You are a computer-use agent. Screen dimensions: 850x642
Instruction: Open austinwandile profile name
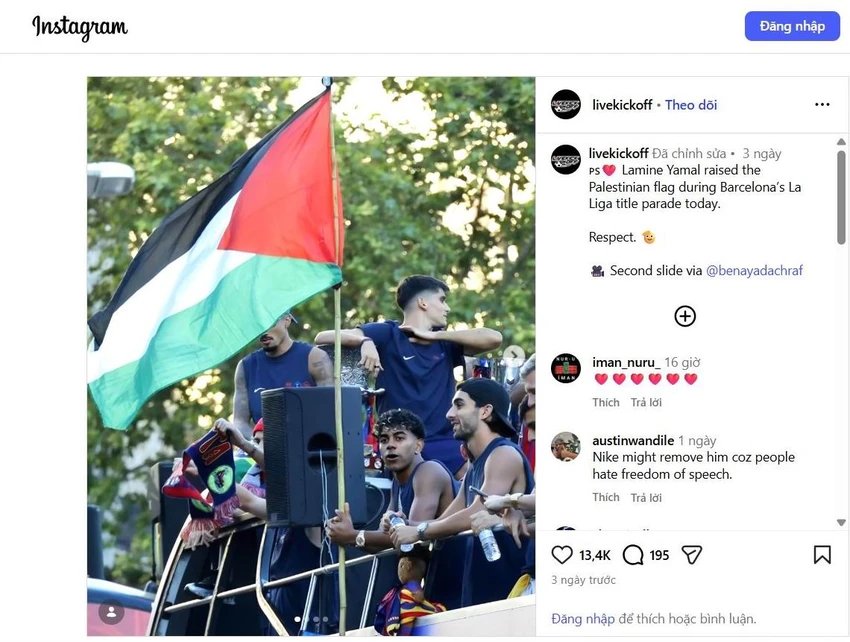coord(633,440)
